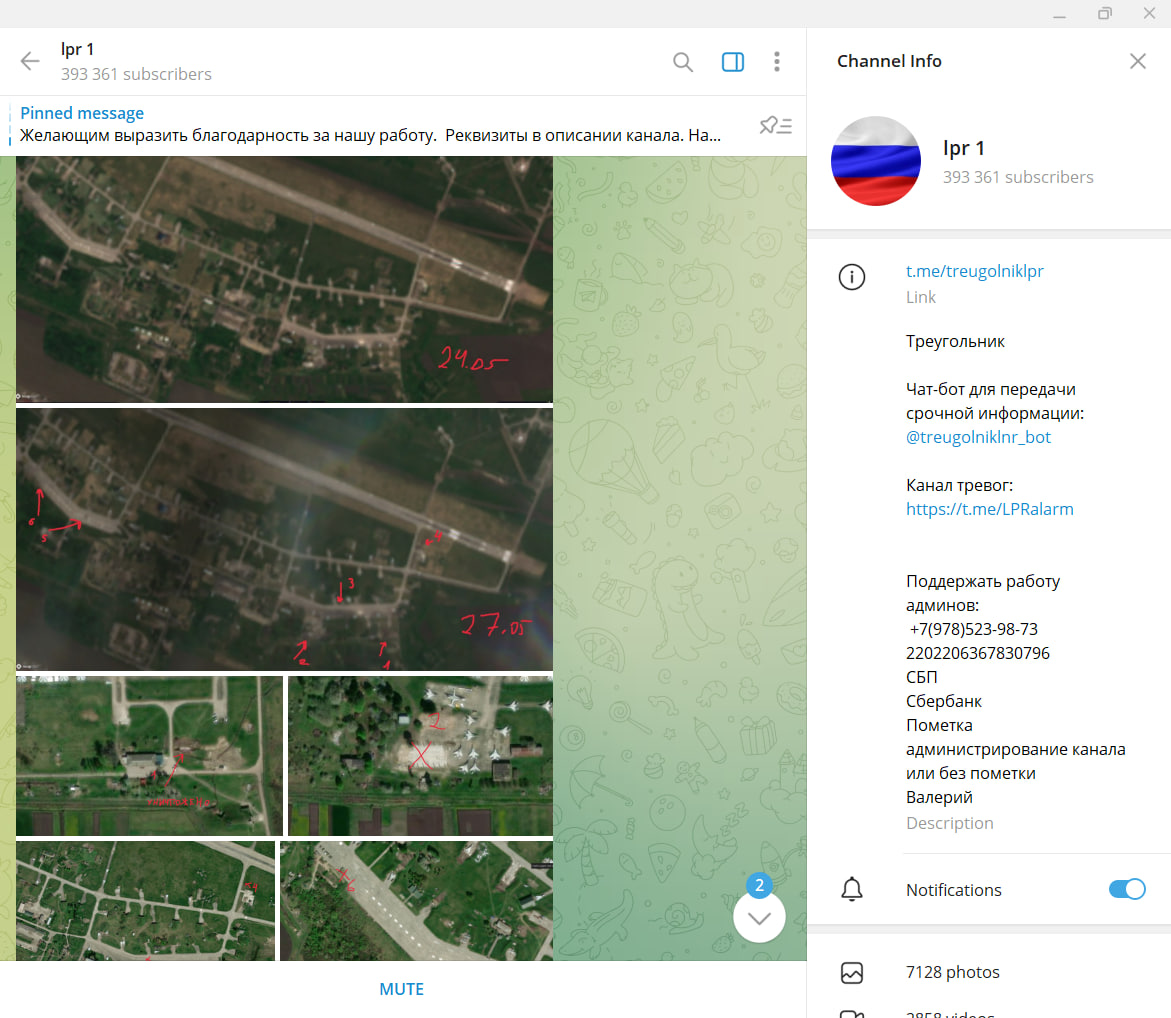Screen dimensions: 1171x1018
Task: Click the photos gallery icon
Action: [x=852, y=972]
